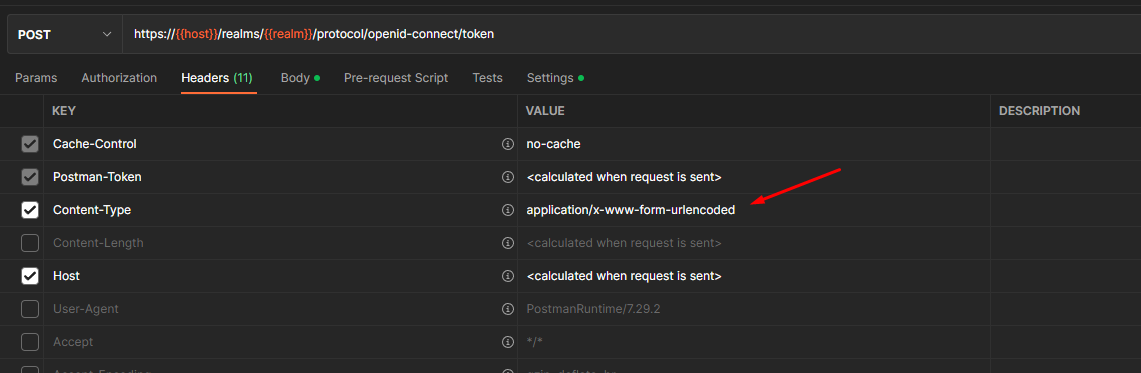
Task: Click info icon next to Postman-Token
Action: point(508,177)
